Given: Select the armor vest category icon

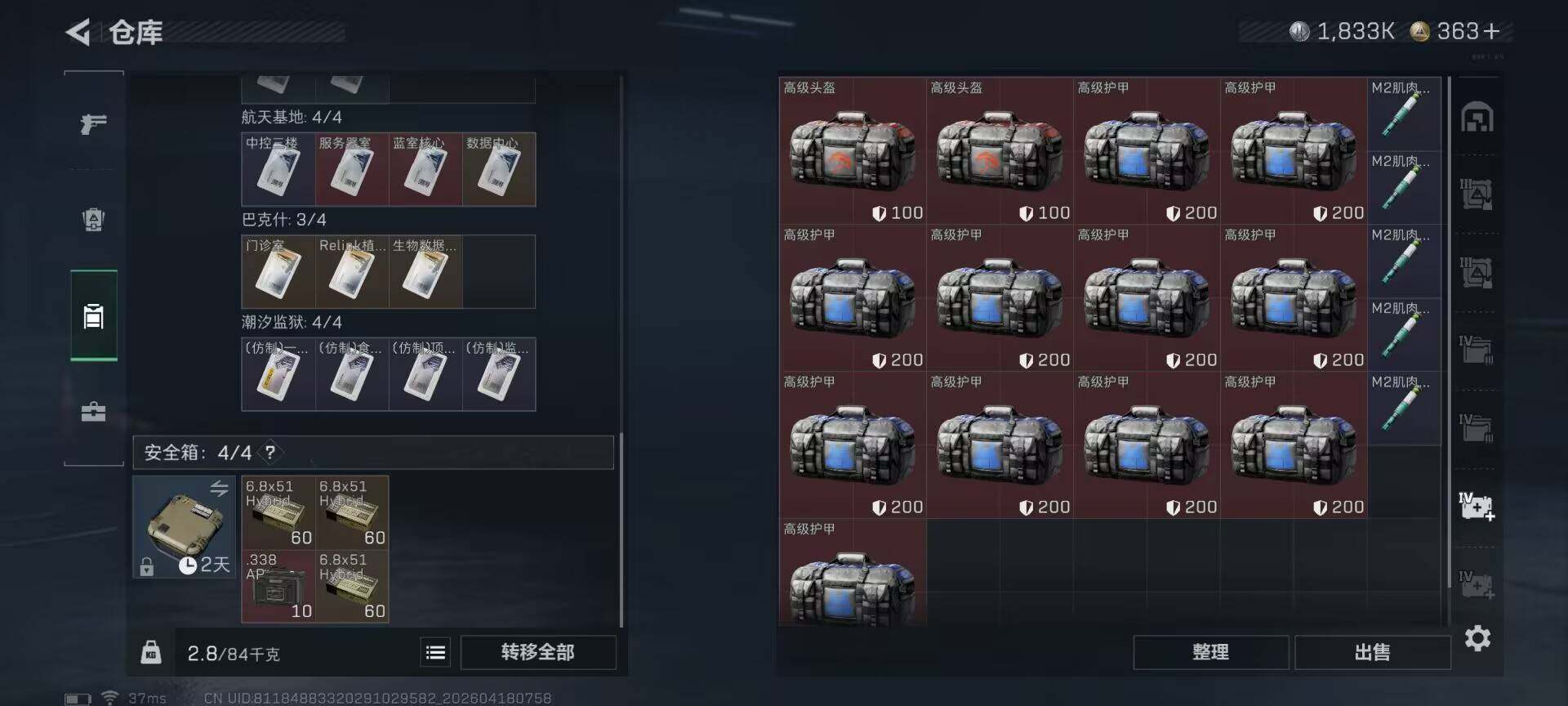Looking at the screenshot, I should click(94, 219).
